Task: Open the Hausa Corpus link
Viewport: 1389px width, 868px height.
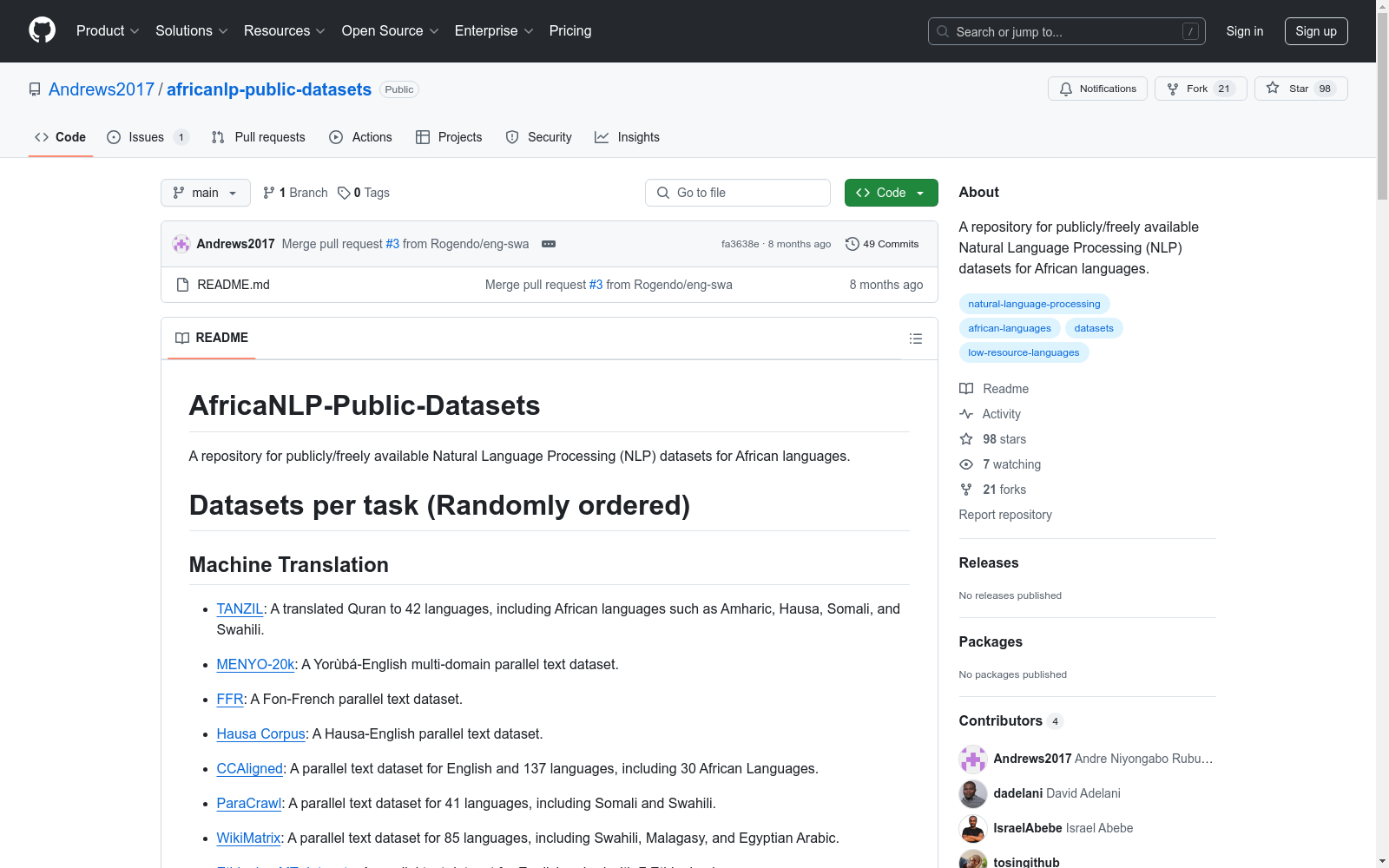Action: coord(260,734)
